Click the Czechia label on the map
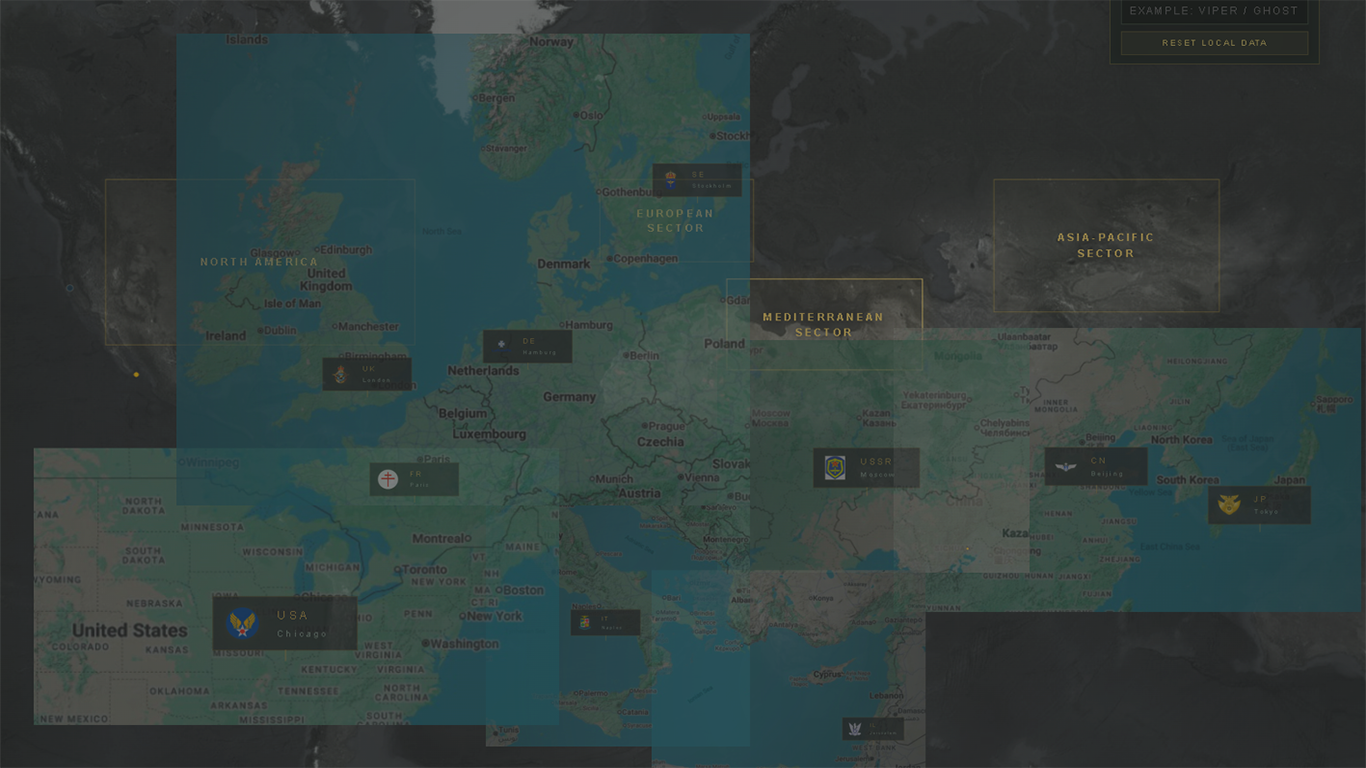This screenshot has height=768, width=1366. [x=660, y=442]
